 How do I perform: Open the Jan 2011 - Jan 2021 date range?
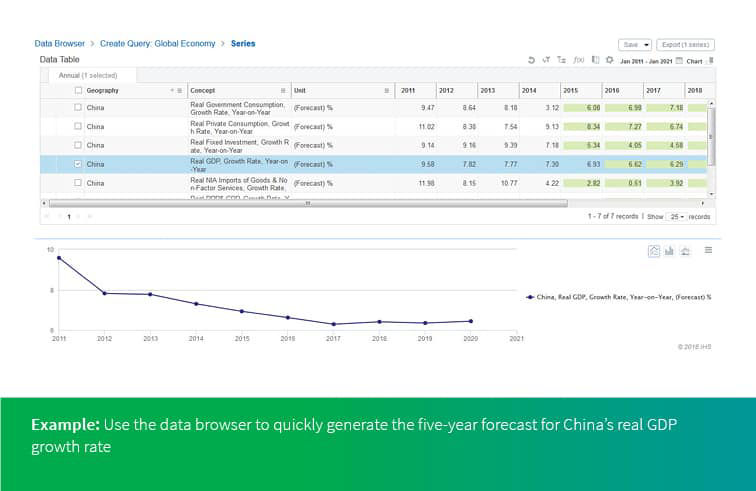(x=646, y=61)
